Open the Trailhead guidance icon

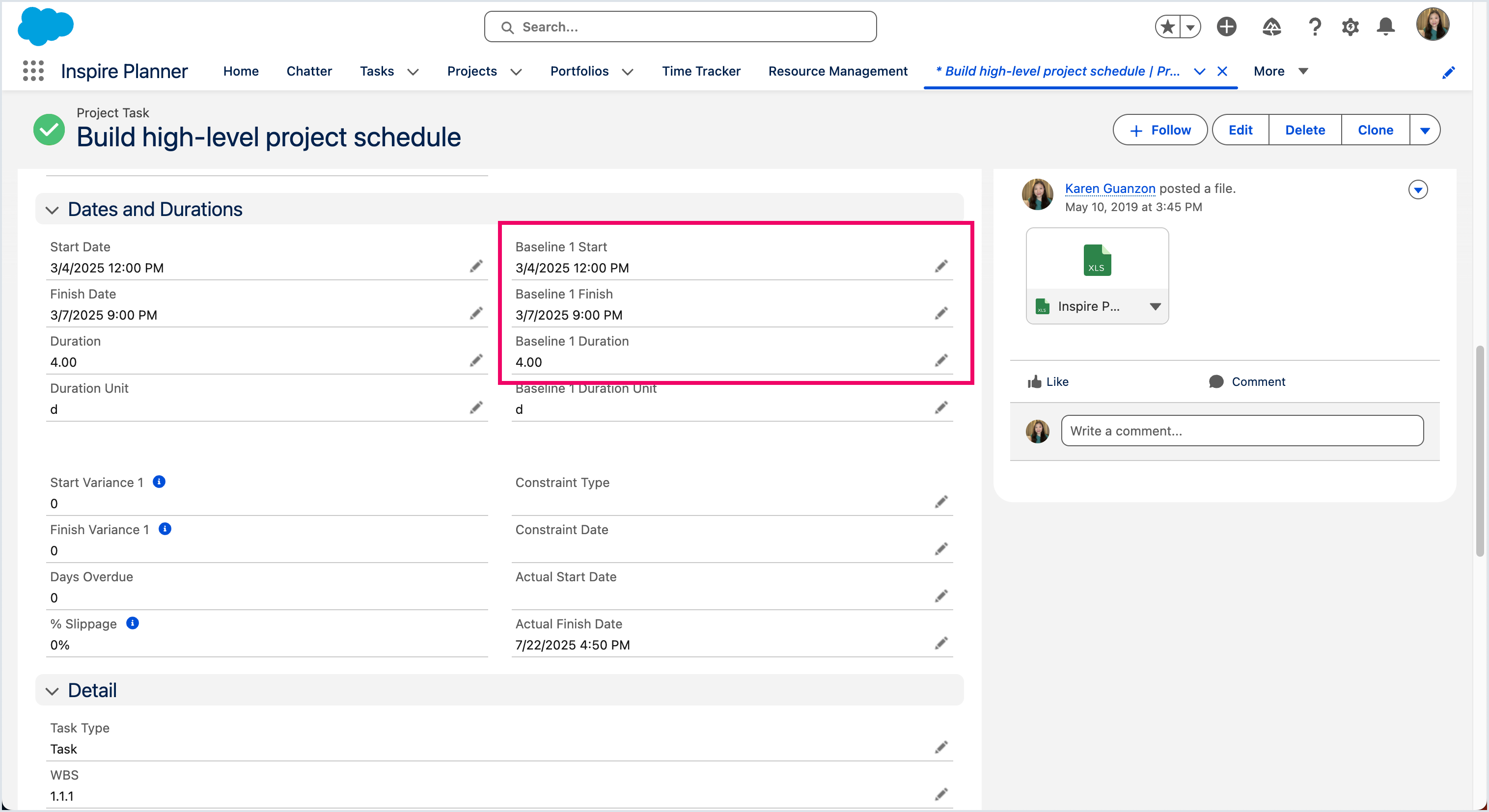(x=1271, y=27)
